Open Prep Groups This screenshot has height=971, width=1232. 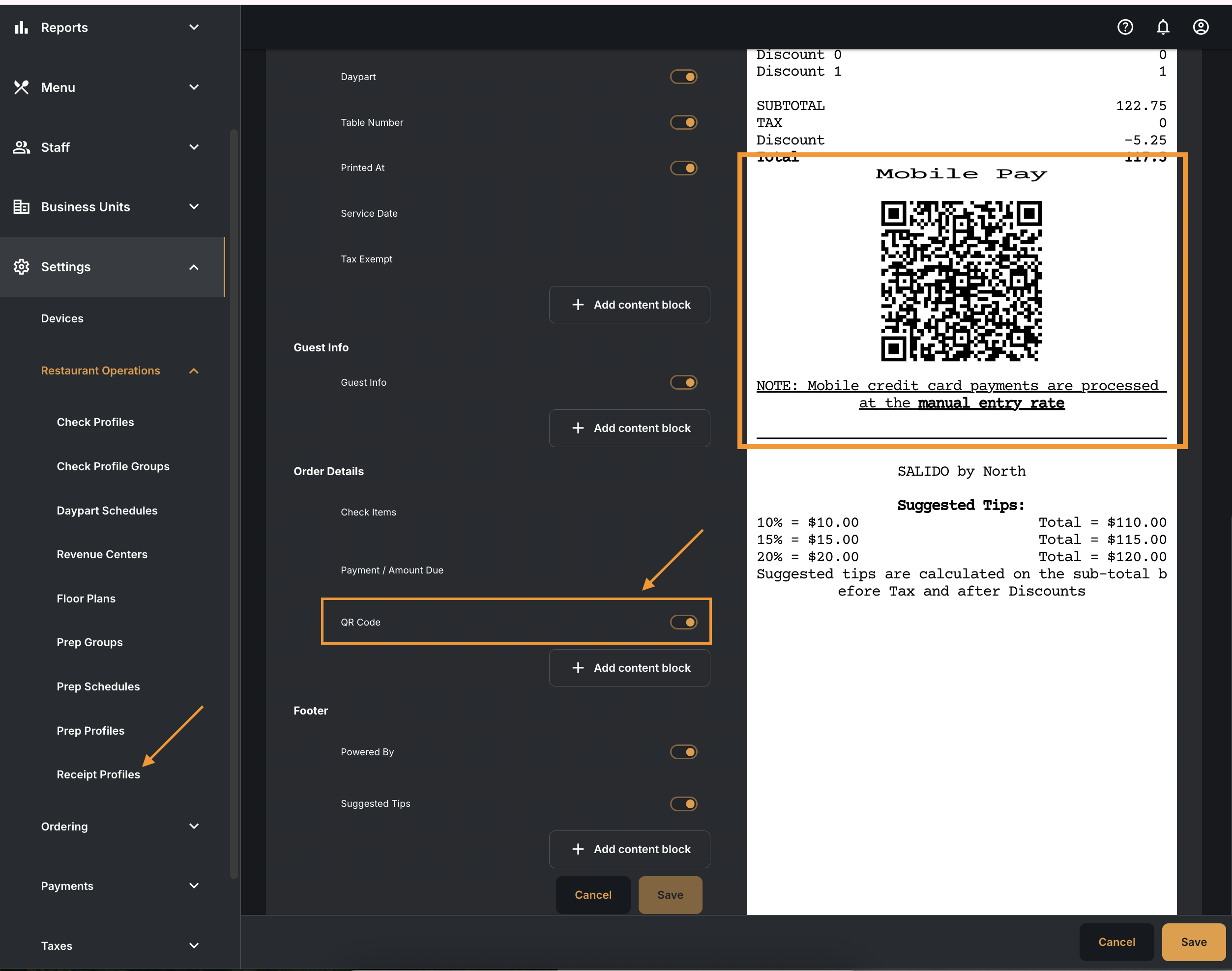coord(90,642)
